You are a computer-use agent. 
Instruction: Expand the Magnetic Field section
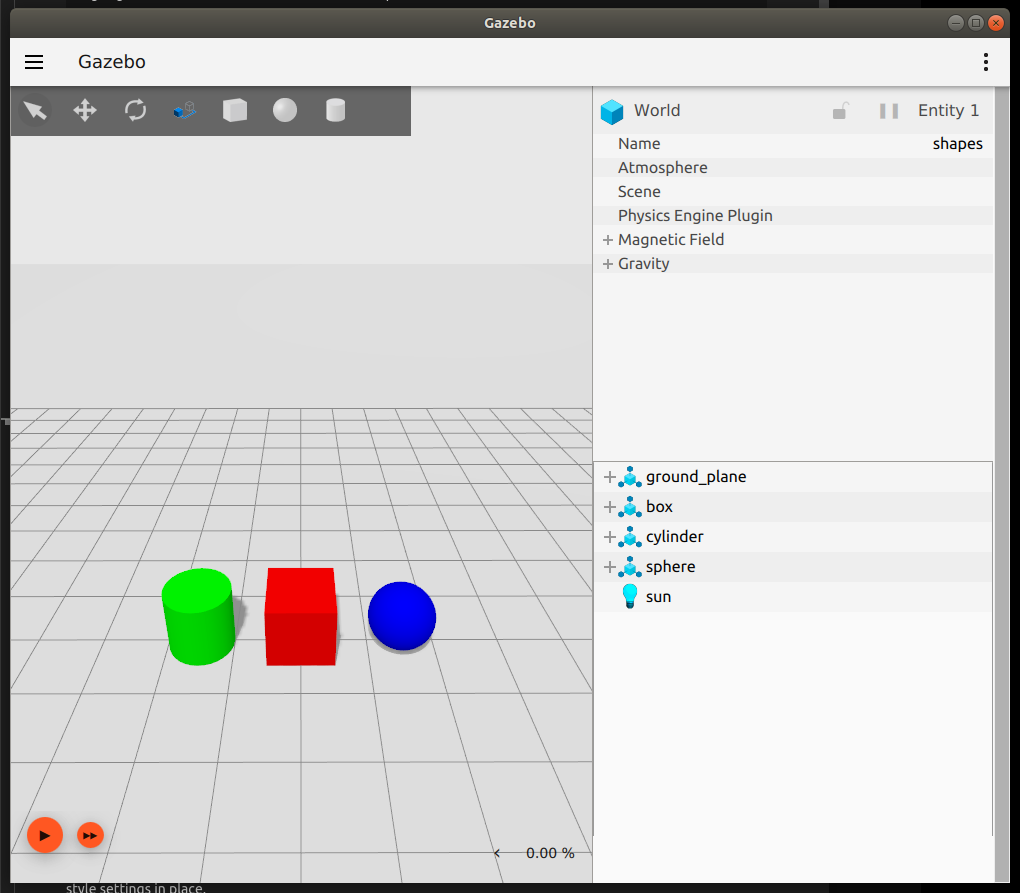(608, 240)
